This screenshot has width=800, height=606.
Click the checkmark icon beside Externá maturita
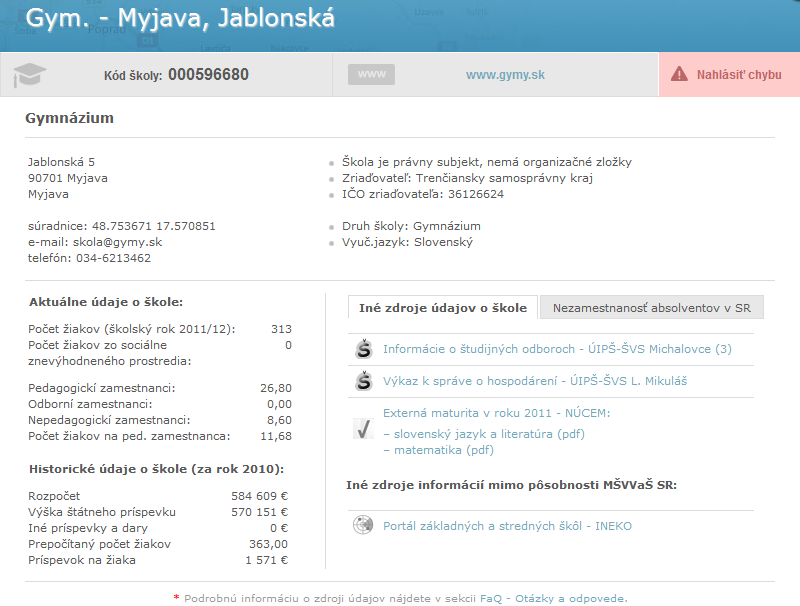pyautogui.click(x=363, y=428)
